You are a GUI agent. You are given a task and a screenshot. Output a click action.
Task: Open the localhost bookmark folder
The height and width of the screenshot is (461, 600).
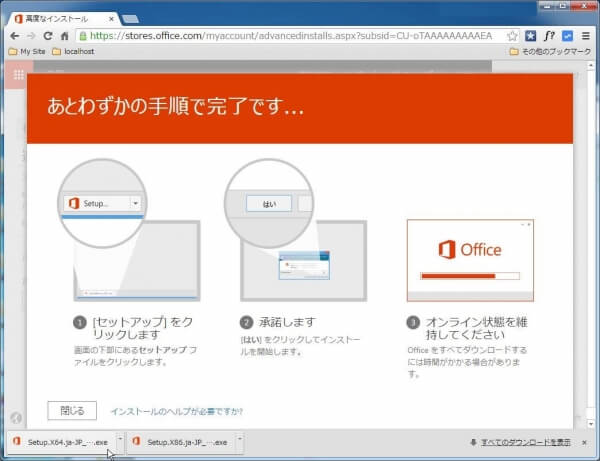73,51
